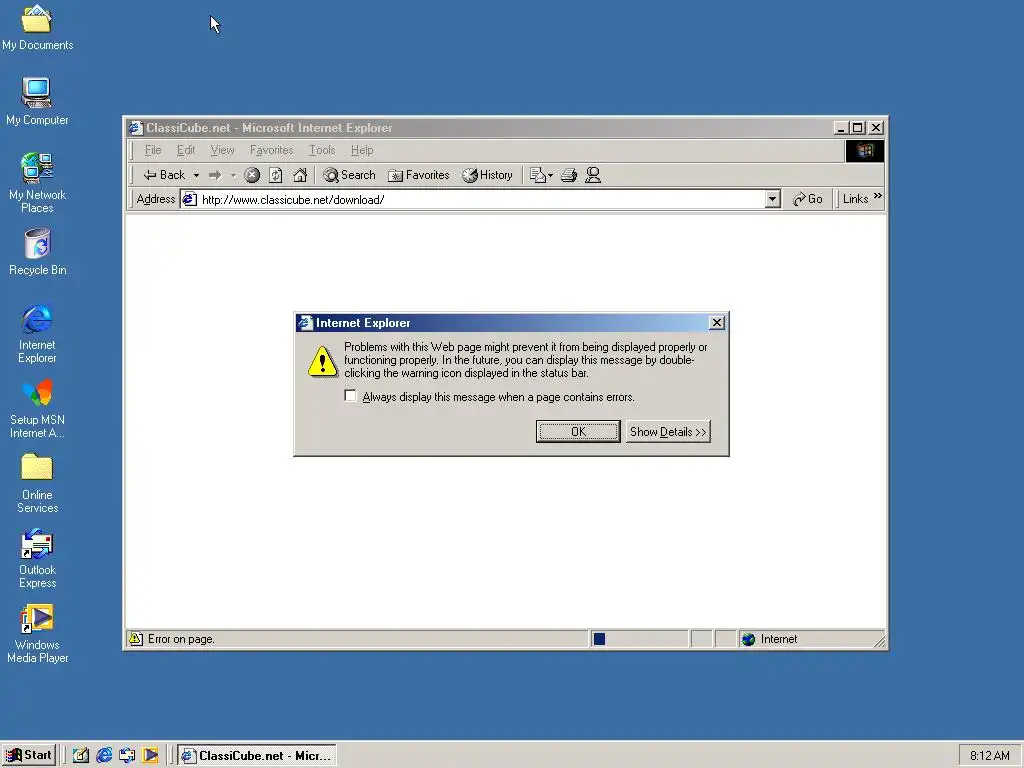Select Setup MSN Internet Access icon

(x=37, y=409)
